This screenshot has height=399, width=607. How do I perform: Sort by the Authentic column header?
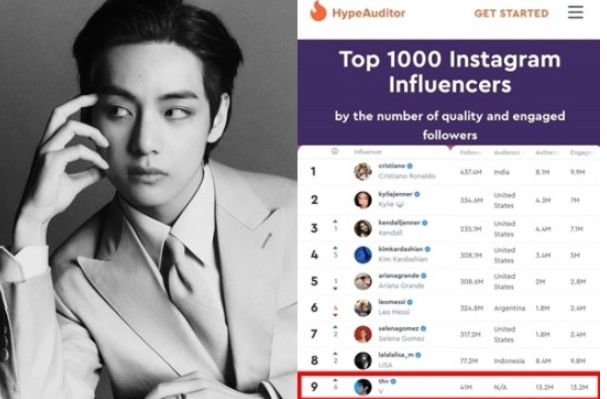tap(546, 152)
